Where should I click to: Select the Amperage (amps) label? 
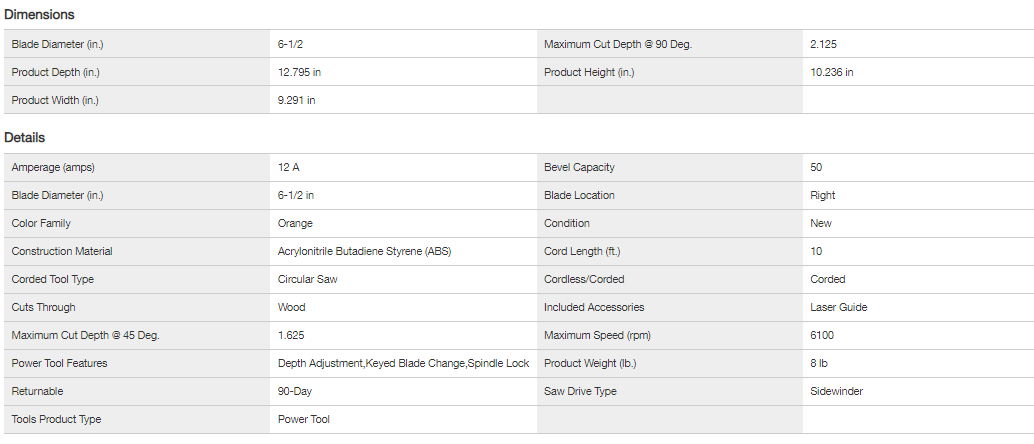(53, 167)
